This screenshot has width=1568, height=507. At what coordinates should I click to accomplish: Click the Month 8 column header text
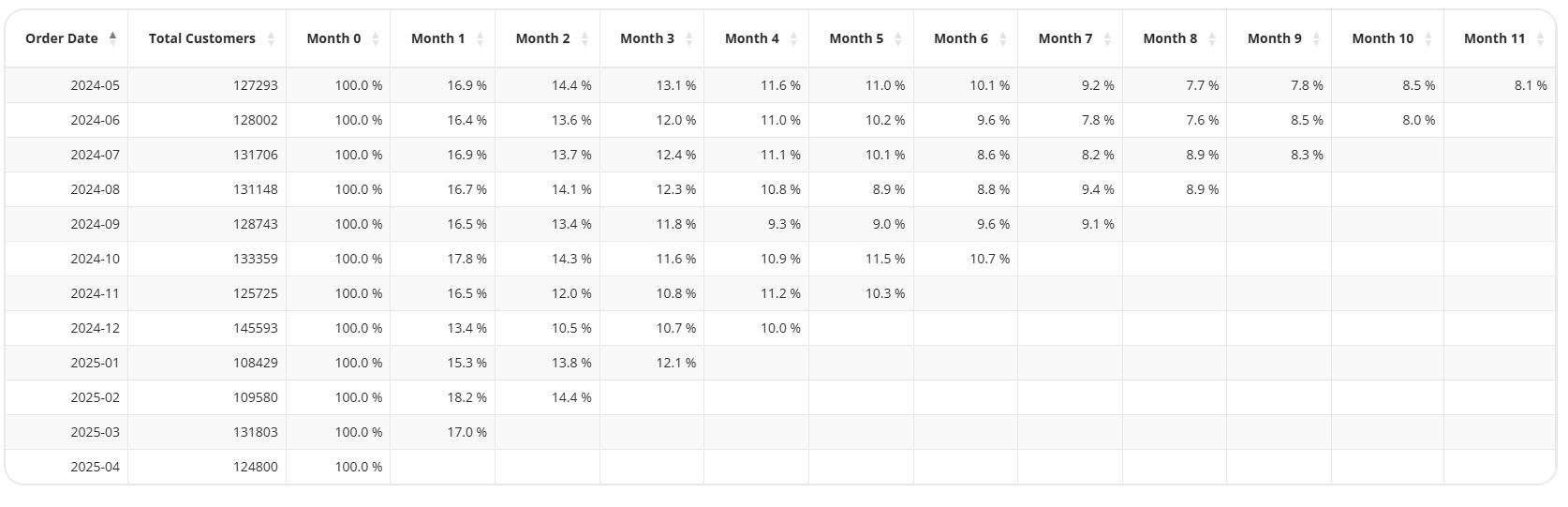point(1170,38)
